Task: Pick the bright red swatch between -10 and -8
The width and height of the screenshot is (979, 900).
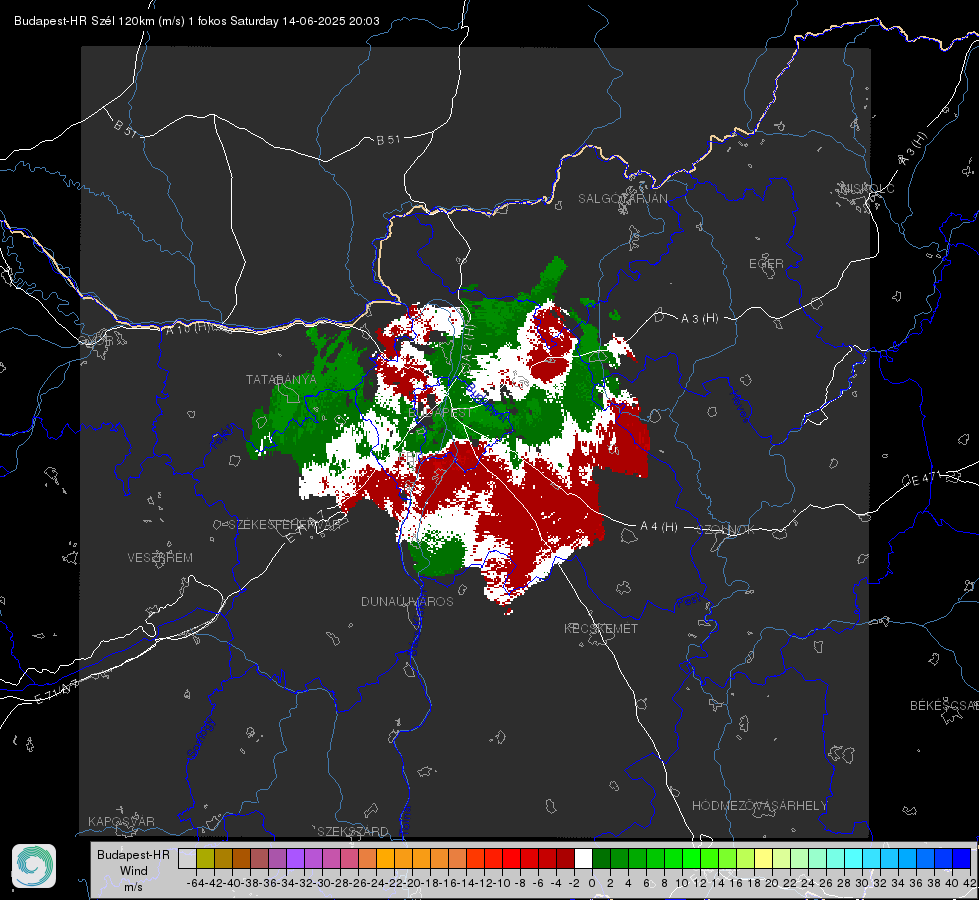Action: tap(511, 858)
